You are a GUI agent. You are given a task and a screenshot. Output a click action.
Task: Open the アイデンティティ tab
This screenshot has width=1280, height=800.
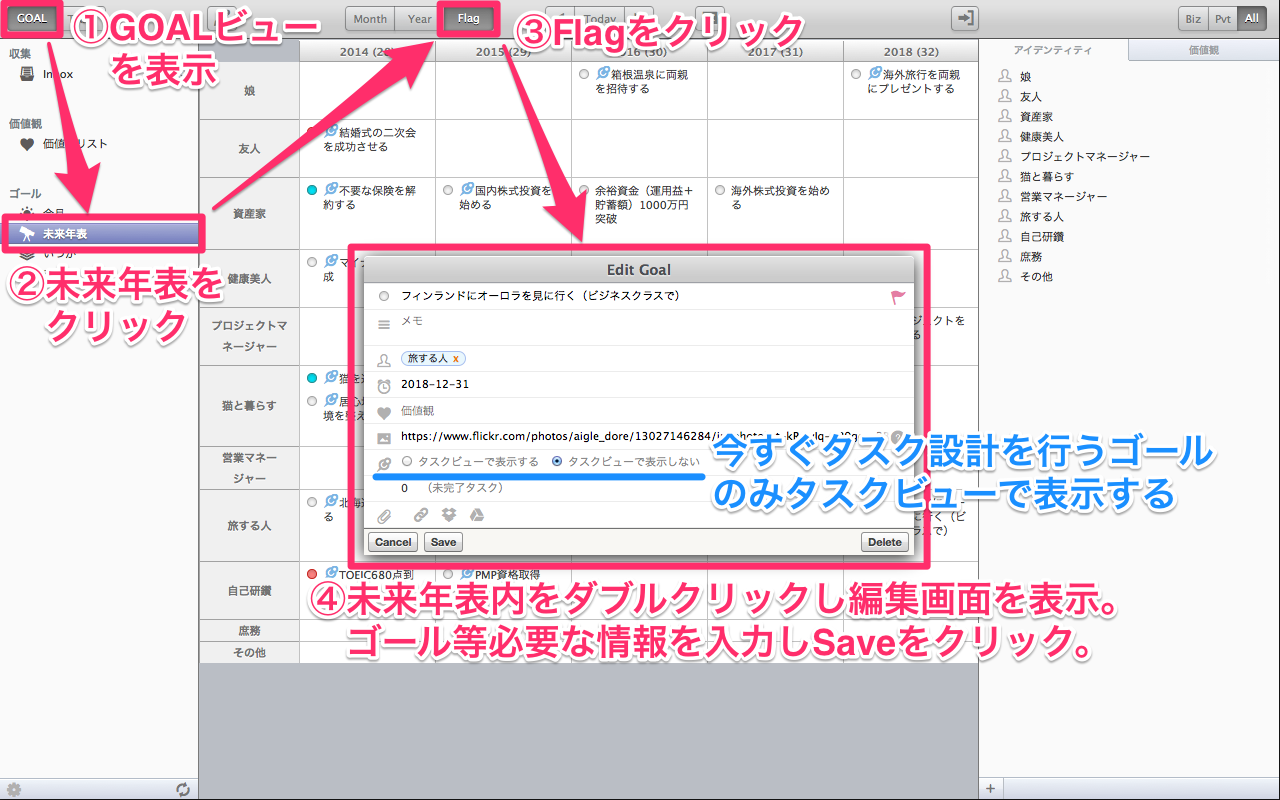[x=1052, y=50]
